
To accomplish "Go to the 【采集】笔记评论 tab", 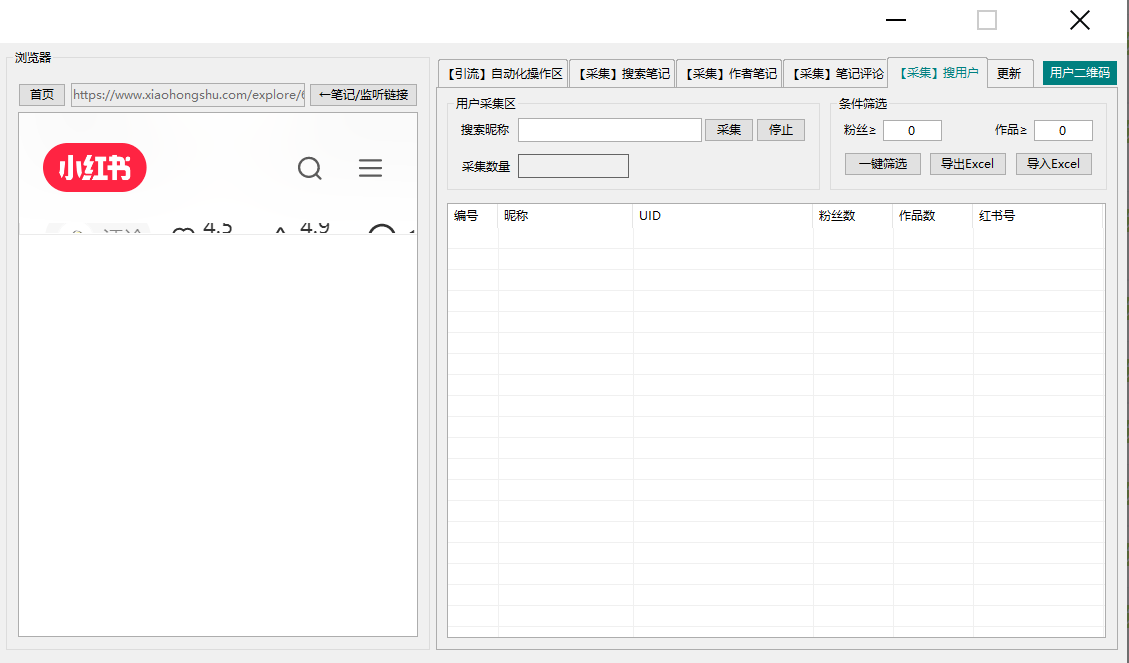I will tap(835, 73).
